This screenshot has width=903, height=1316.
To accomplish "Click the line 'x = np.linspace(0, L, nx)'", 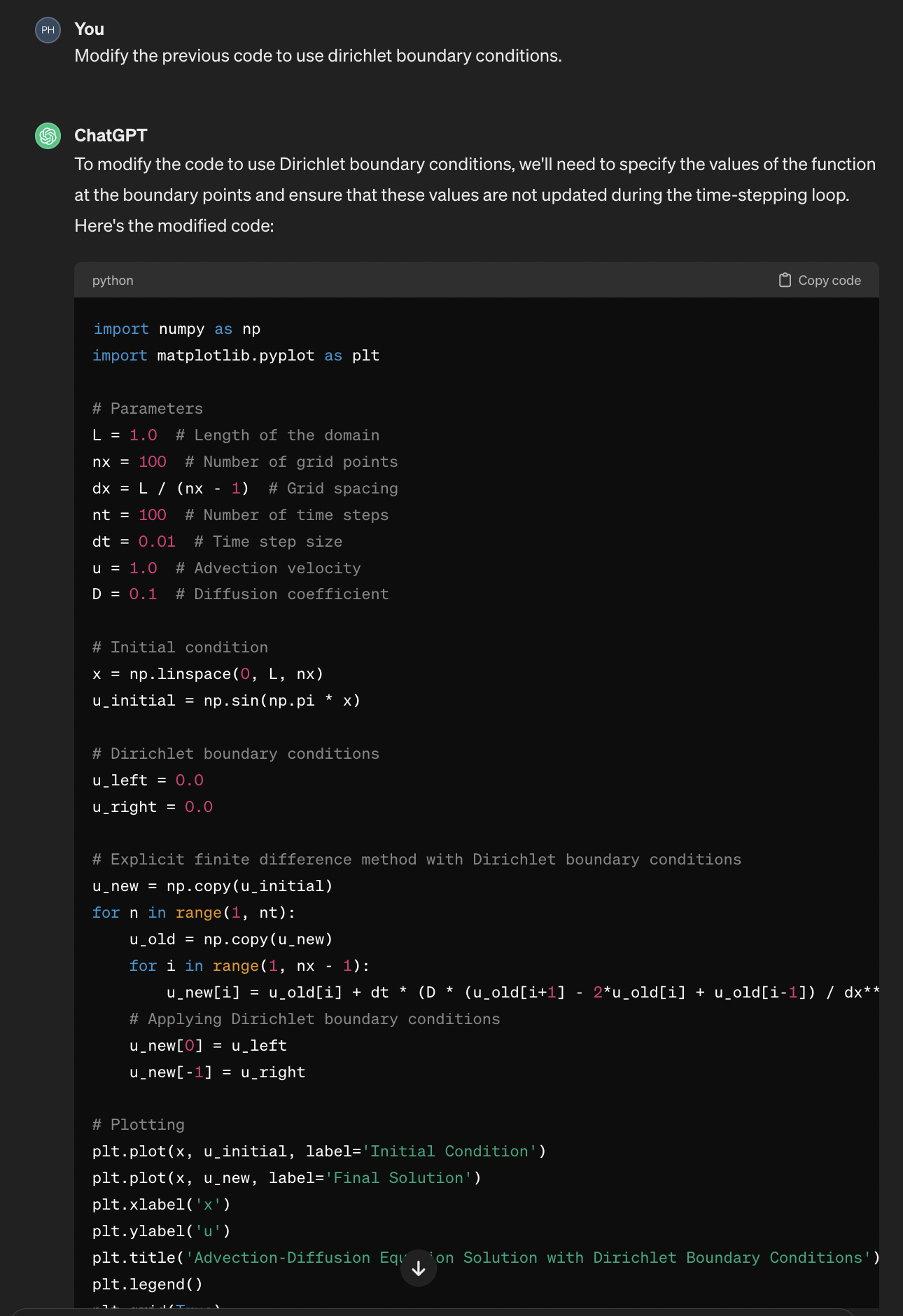I will tap(208, 674).
